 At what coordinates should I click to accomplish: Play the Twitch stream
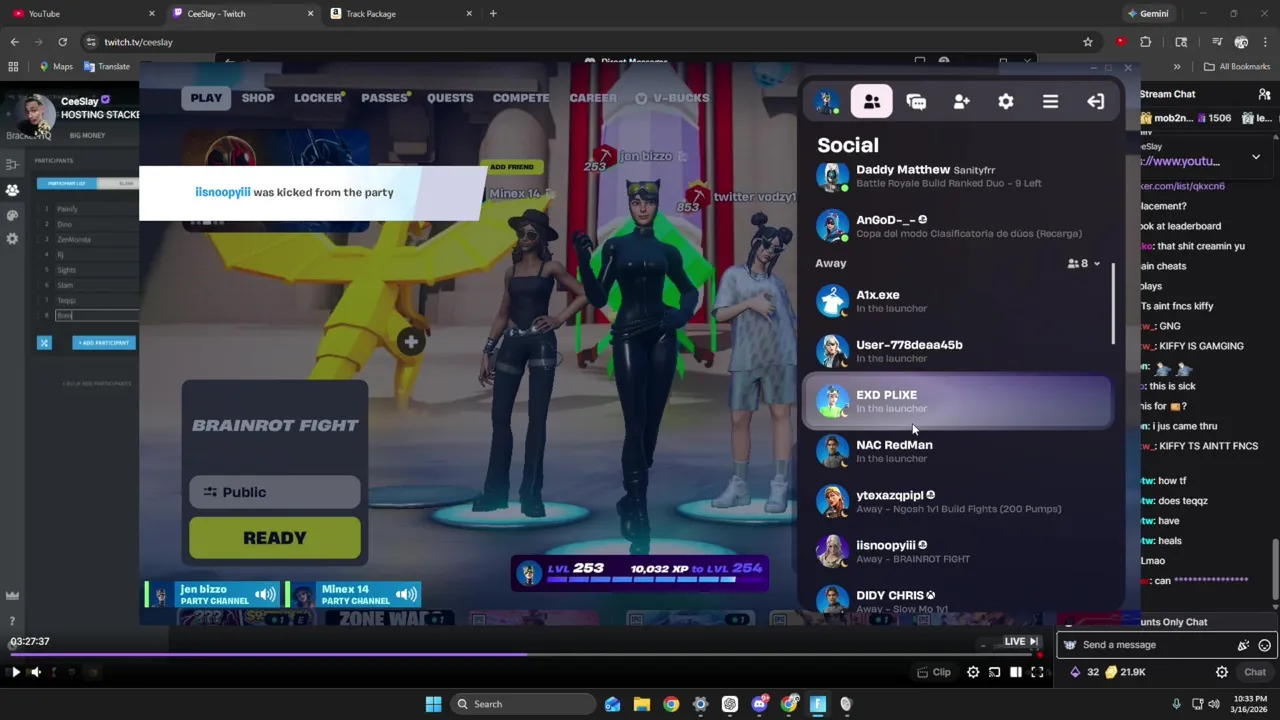pyautogui.click(x=15, y=672)
